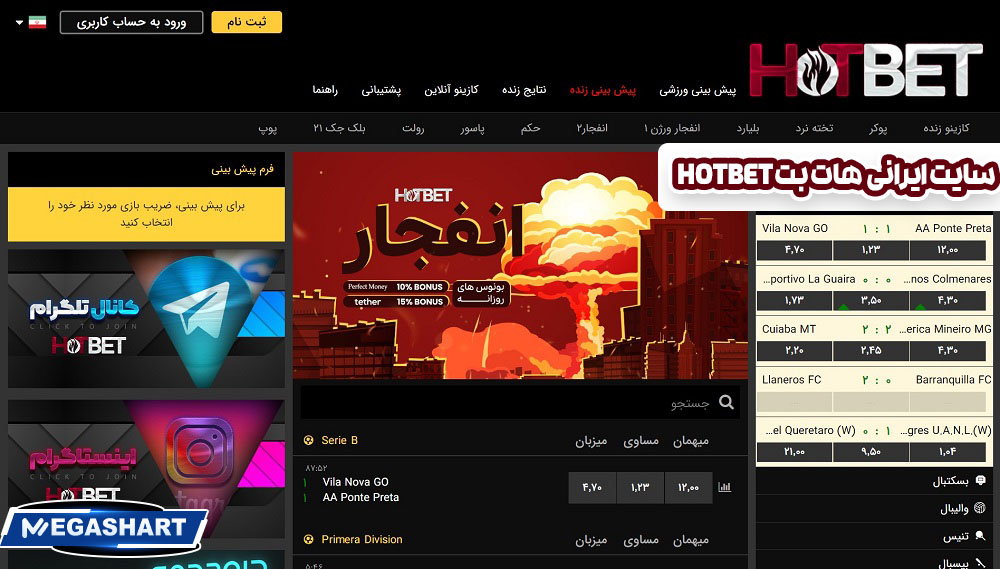This screenshot has height=569, width=1000.
Task: Pick ۴,۷۰ odds in sidebar Vila Nova GO card
Action: tap(794, 250)
